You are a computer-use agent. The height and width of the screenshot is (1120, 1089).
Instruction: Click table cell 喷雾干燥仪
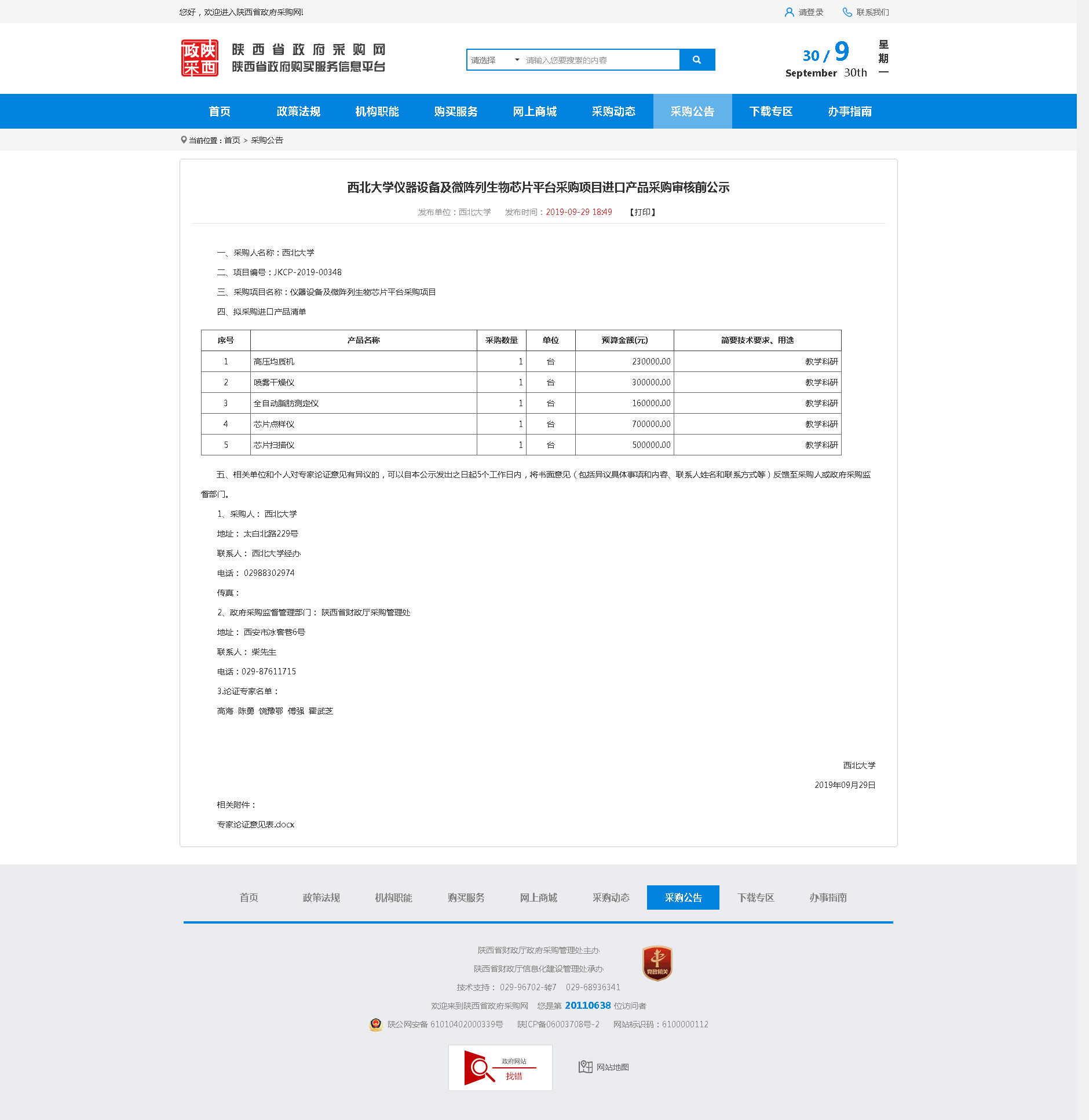pyautogui.click(x=364, y=382)
